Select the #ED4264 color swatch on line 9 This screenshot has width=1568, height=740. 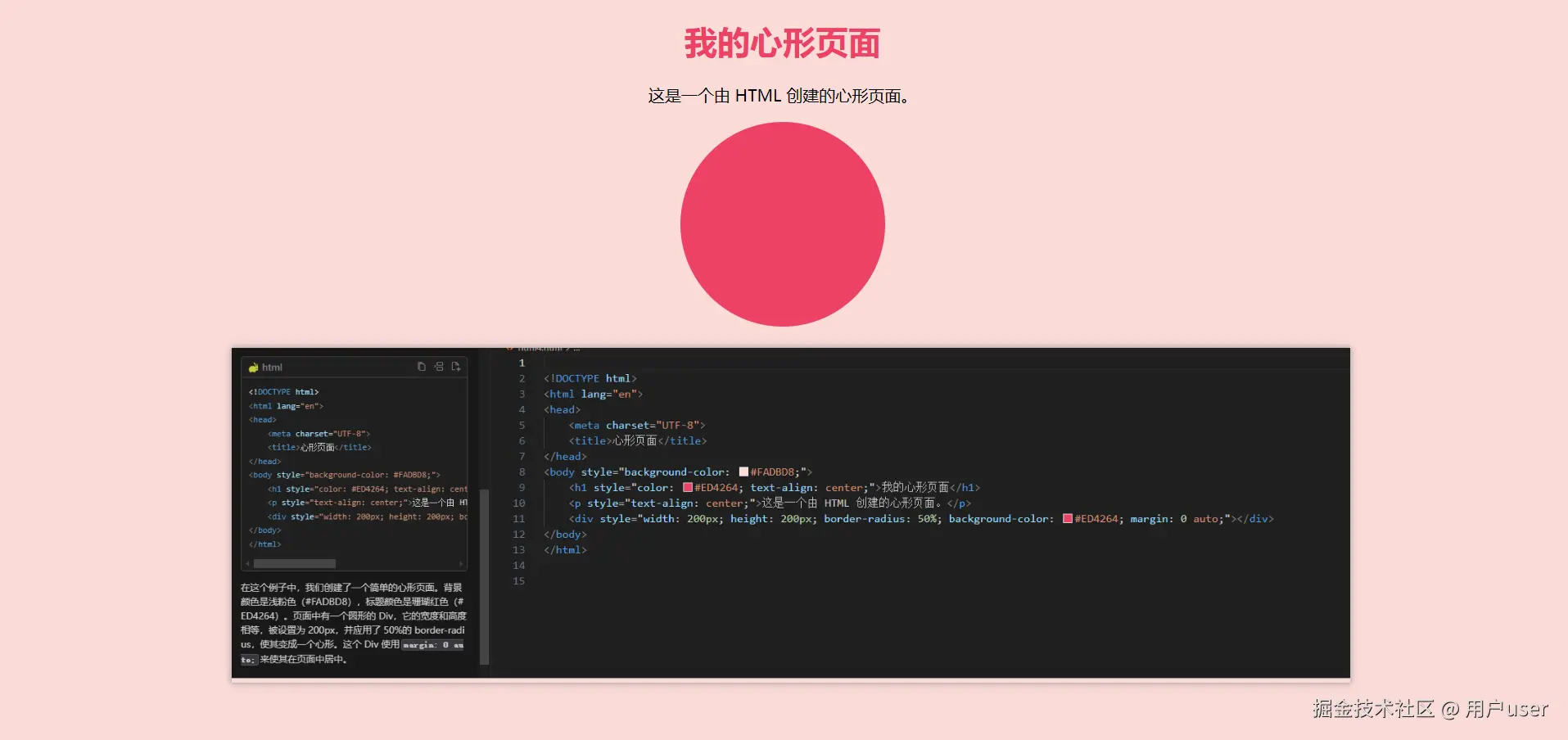coord(687,487)
